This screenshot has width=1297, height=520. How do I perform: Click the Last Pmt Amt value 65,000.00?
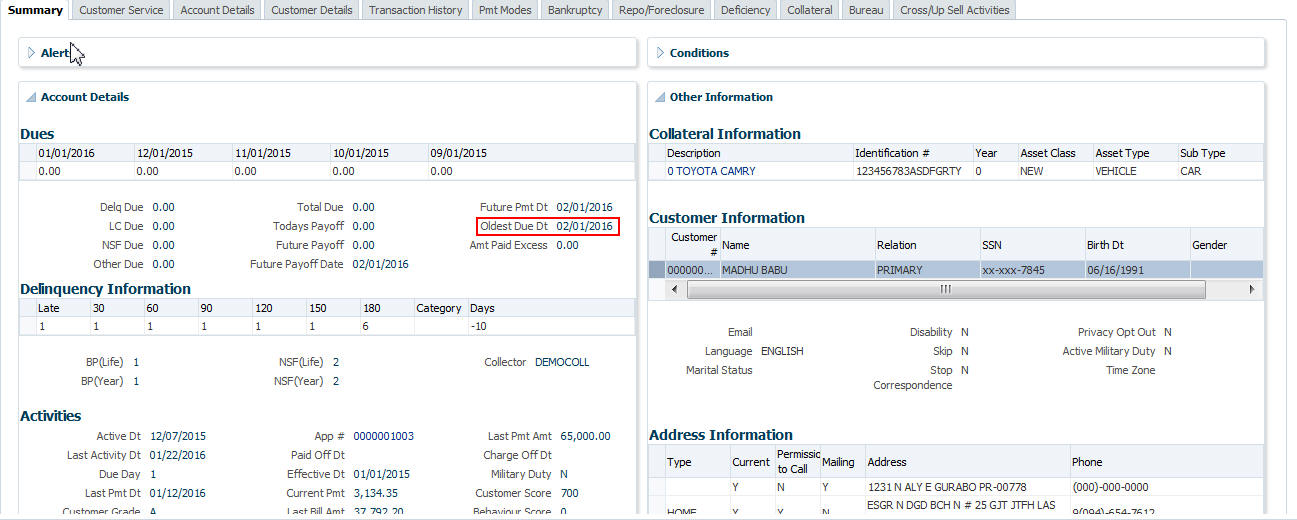pos(584,436)
